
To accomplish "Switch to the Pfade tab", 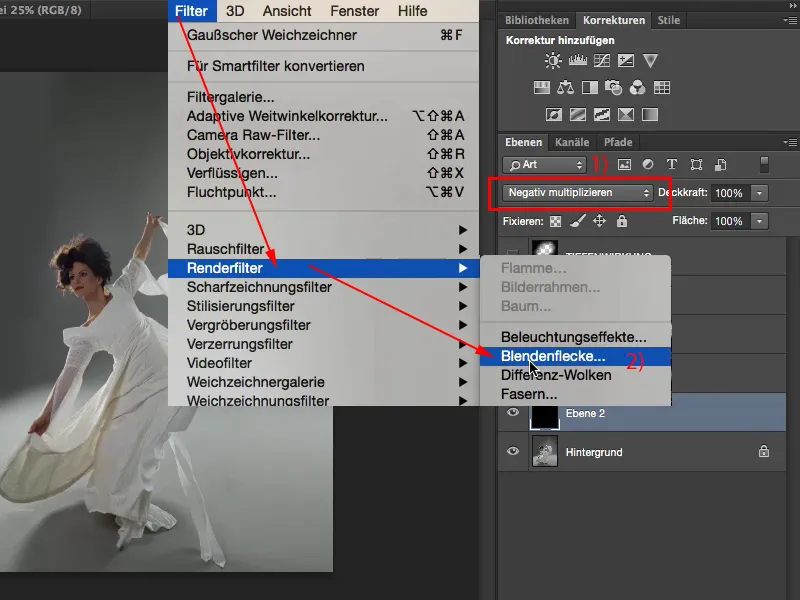I will click(618, 142).
